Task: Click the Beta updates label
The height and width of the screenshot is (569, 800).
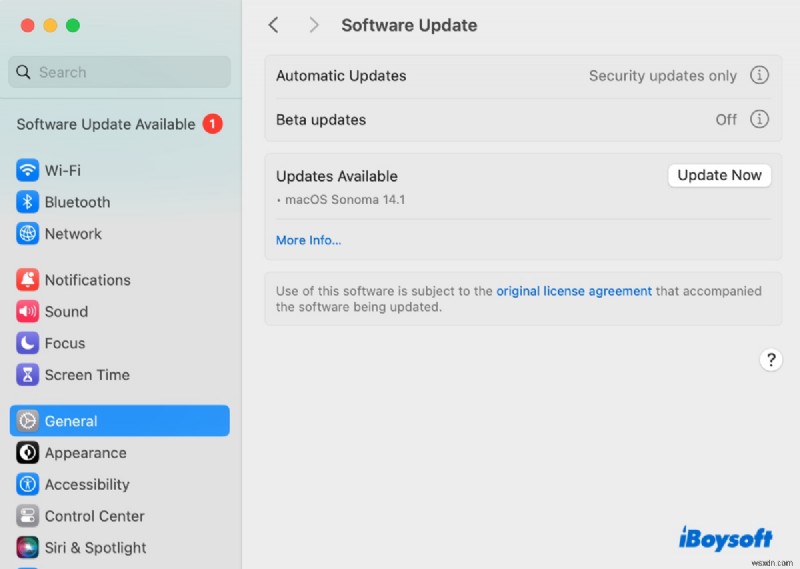Action: [x=321, y=119]
